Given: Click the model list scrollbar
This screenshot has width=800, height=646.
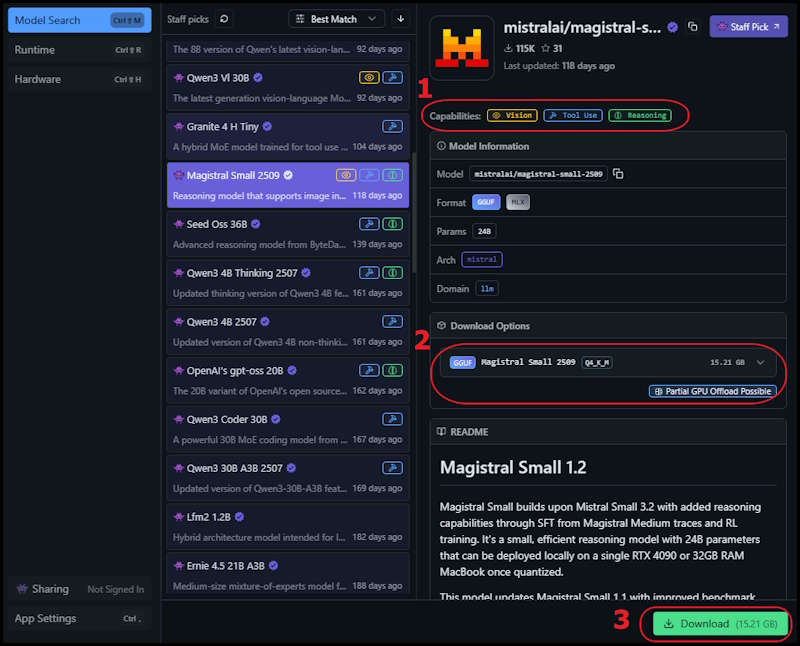Looking at the screenshot, I should [x=414, y=213].
